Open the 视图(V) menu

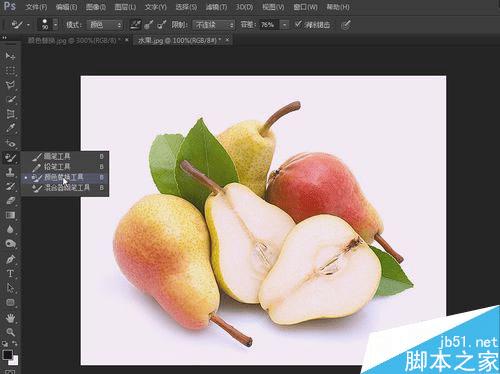pyautogui.click(x=273, y=7)
